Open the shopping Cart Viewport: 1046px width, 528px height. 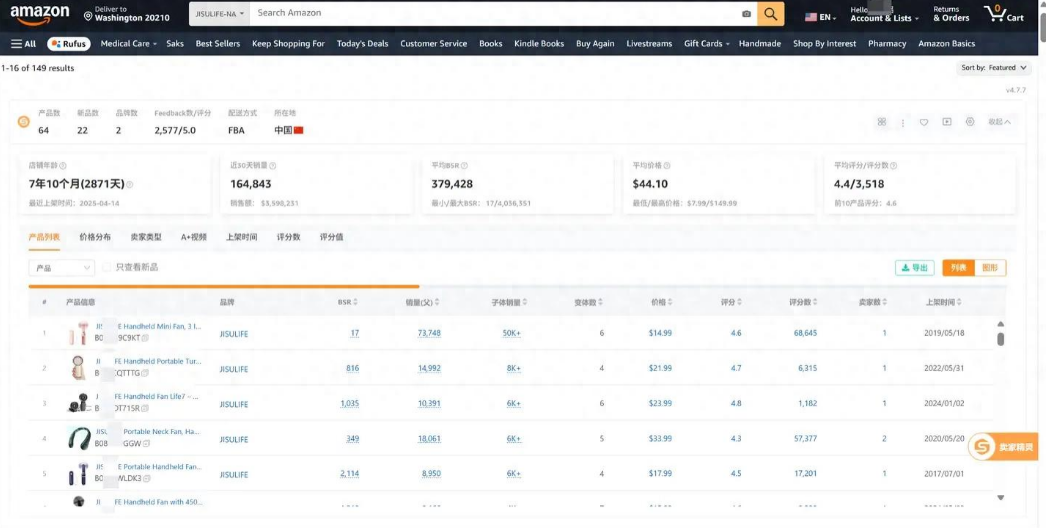(x=1004, y=13)
